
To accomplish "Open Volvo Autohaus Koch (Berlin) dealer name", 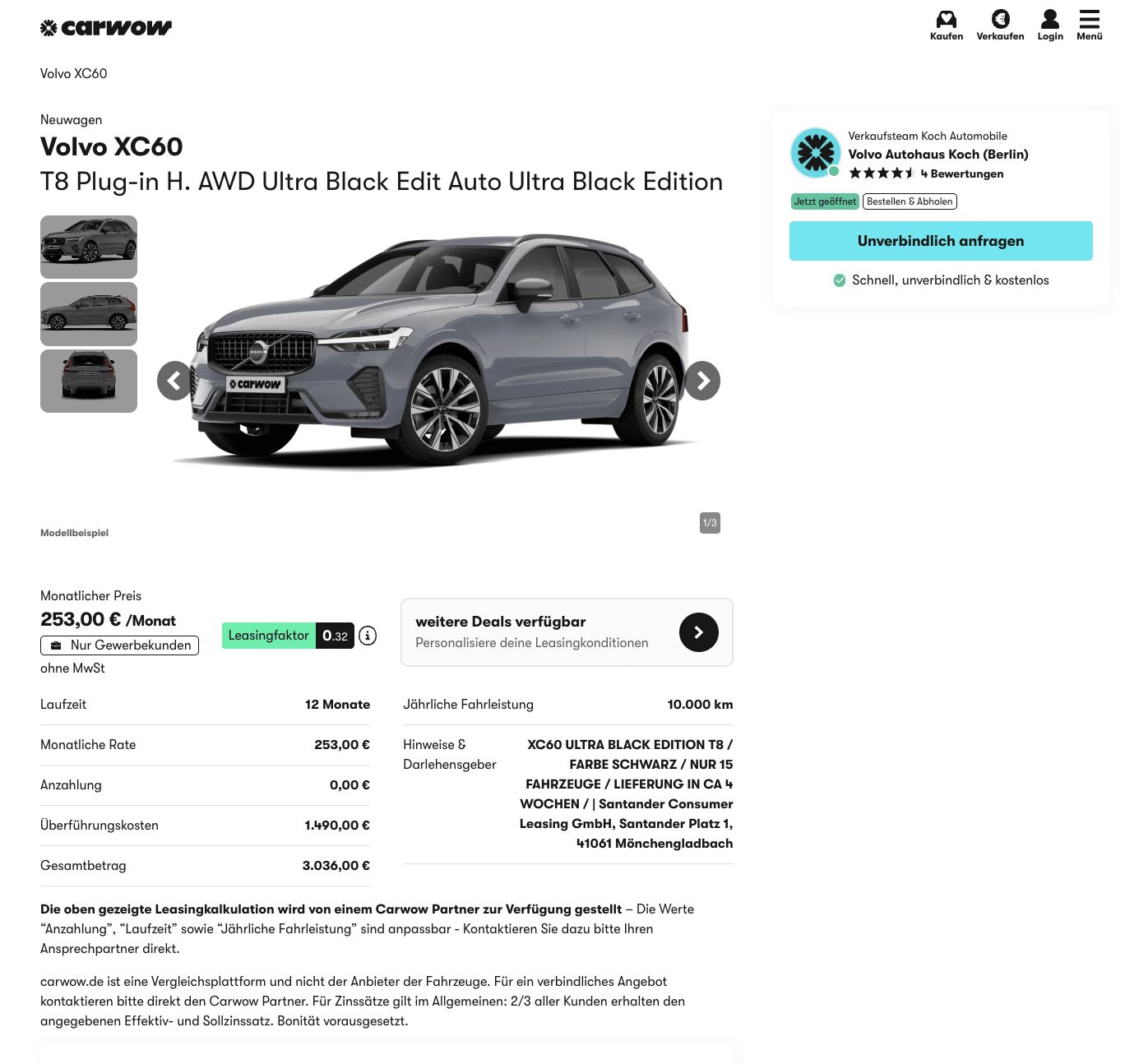I will (938, 154).
